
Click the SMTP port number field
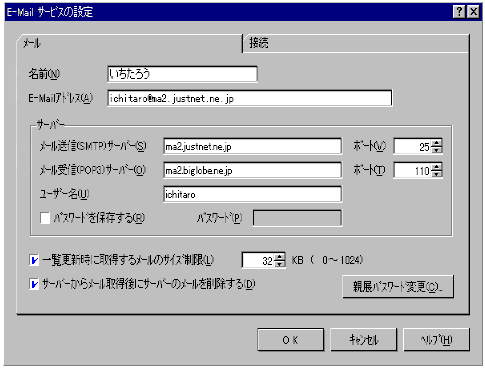pos(413,146)
